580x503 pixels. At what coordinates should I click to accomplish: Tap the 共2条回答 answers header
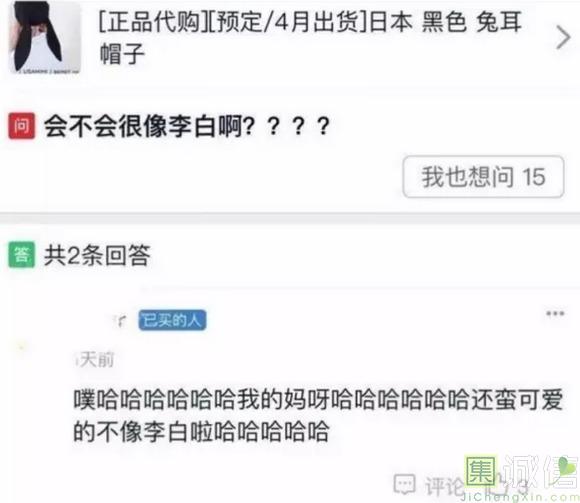click(97, 255)
